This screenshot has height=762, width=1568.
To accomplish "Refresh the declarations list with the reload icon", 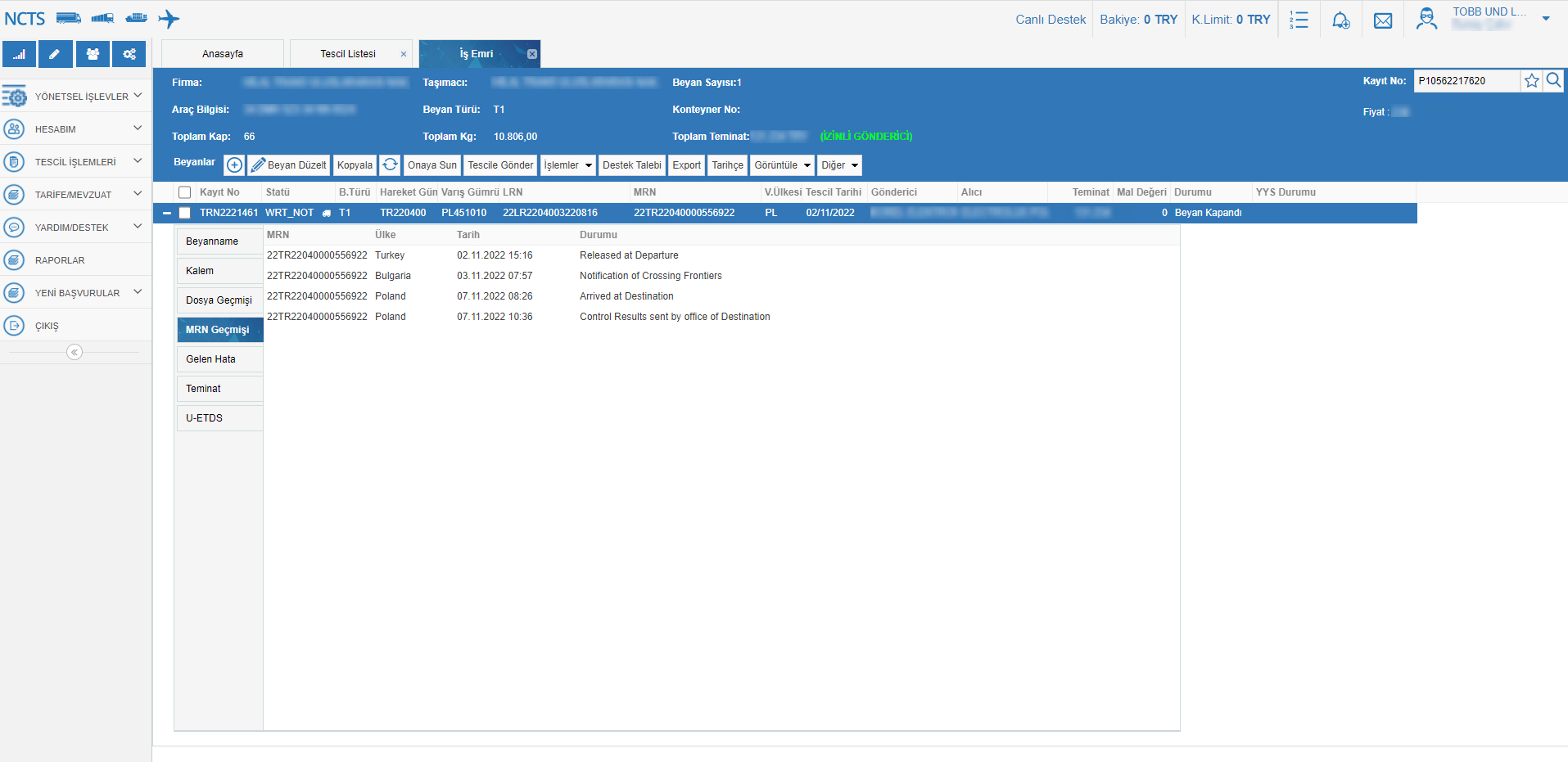I will (x=391, y=165).
